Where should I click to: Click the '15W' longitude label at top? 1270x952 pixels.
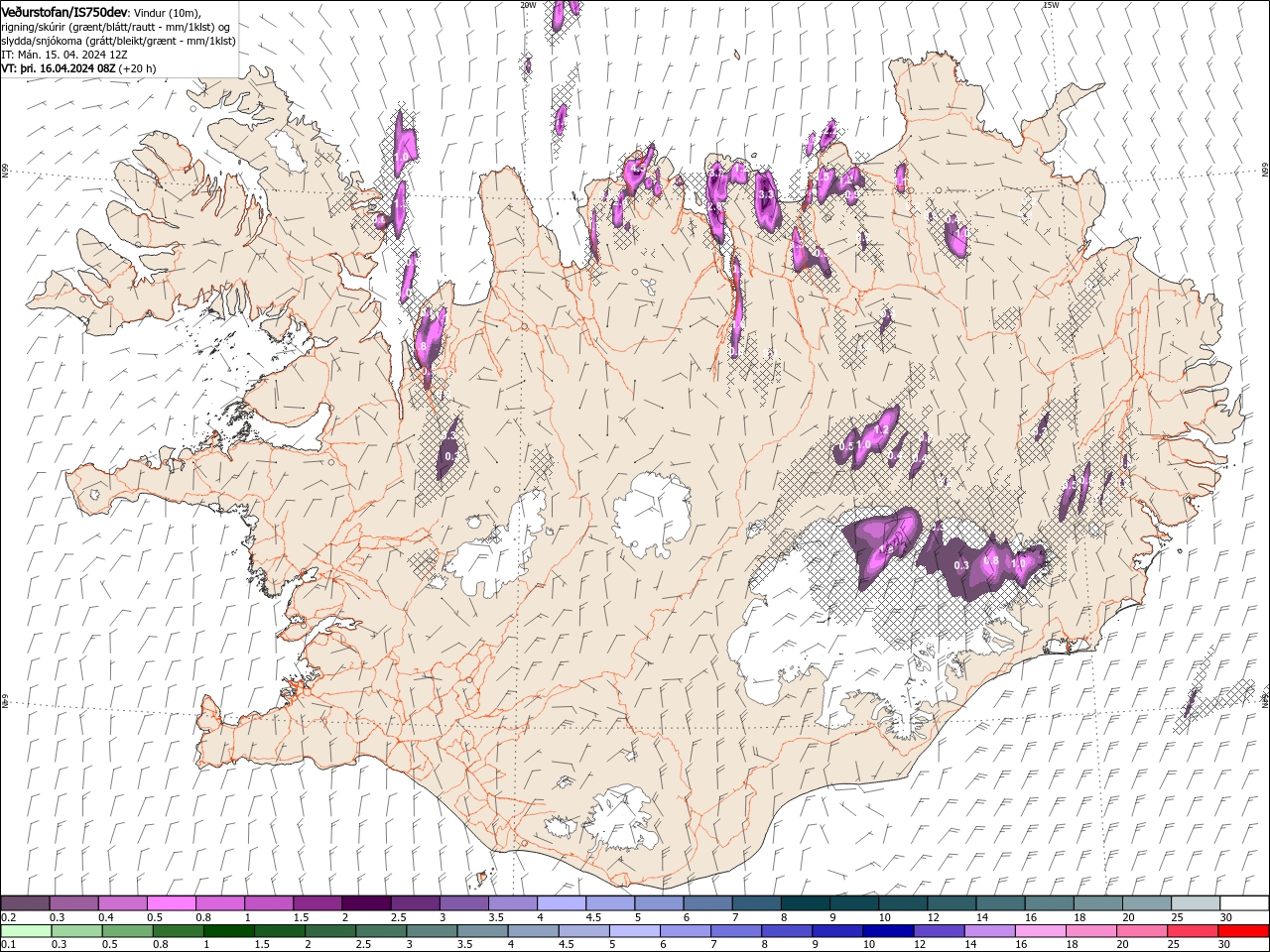pos(1051,5)
